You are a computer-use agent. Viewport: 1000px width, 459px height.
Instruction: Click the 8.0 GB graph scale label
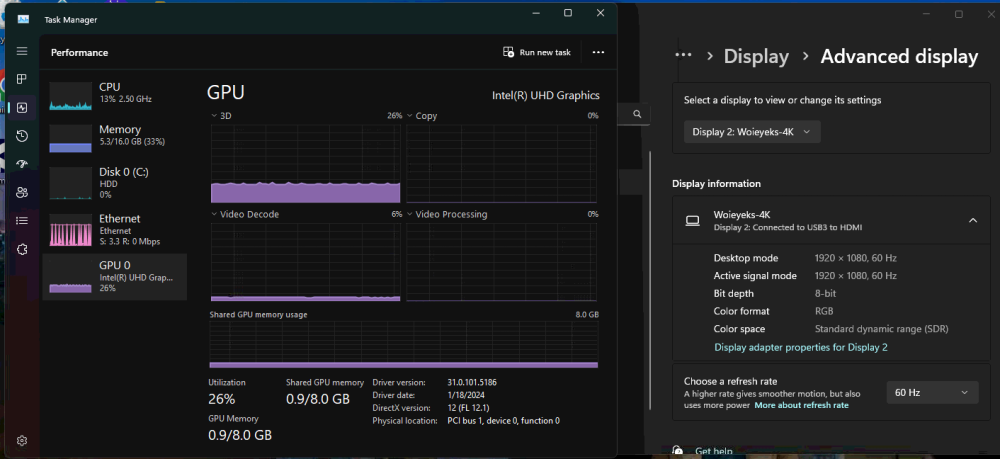coord(587,315)
